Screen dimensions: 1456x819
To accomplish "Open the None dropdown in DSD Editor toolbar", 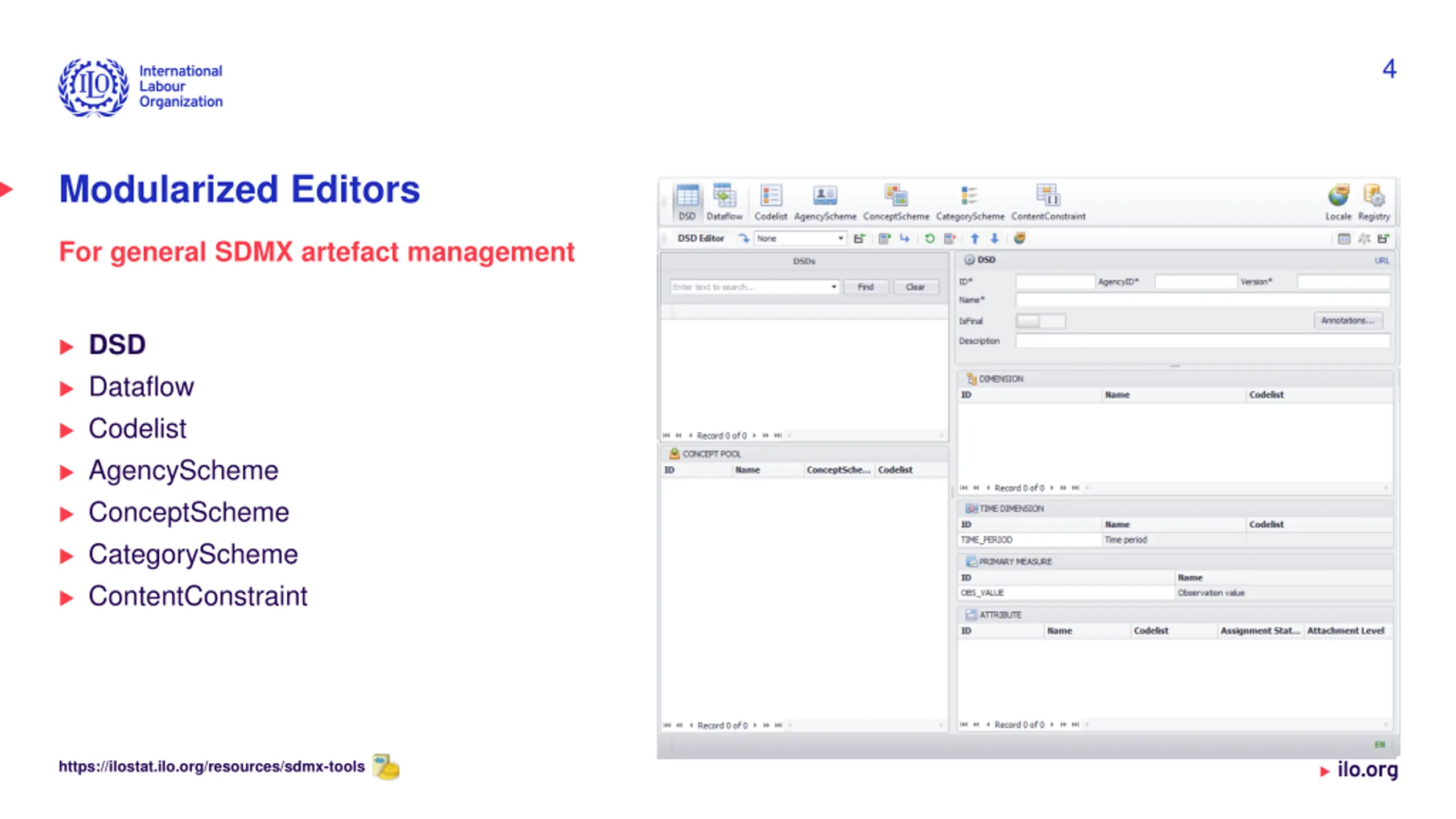I will pos(800,238).
